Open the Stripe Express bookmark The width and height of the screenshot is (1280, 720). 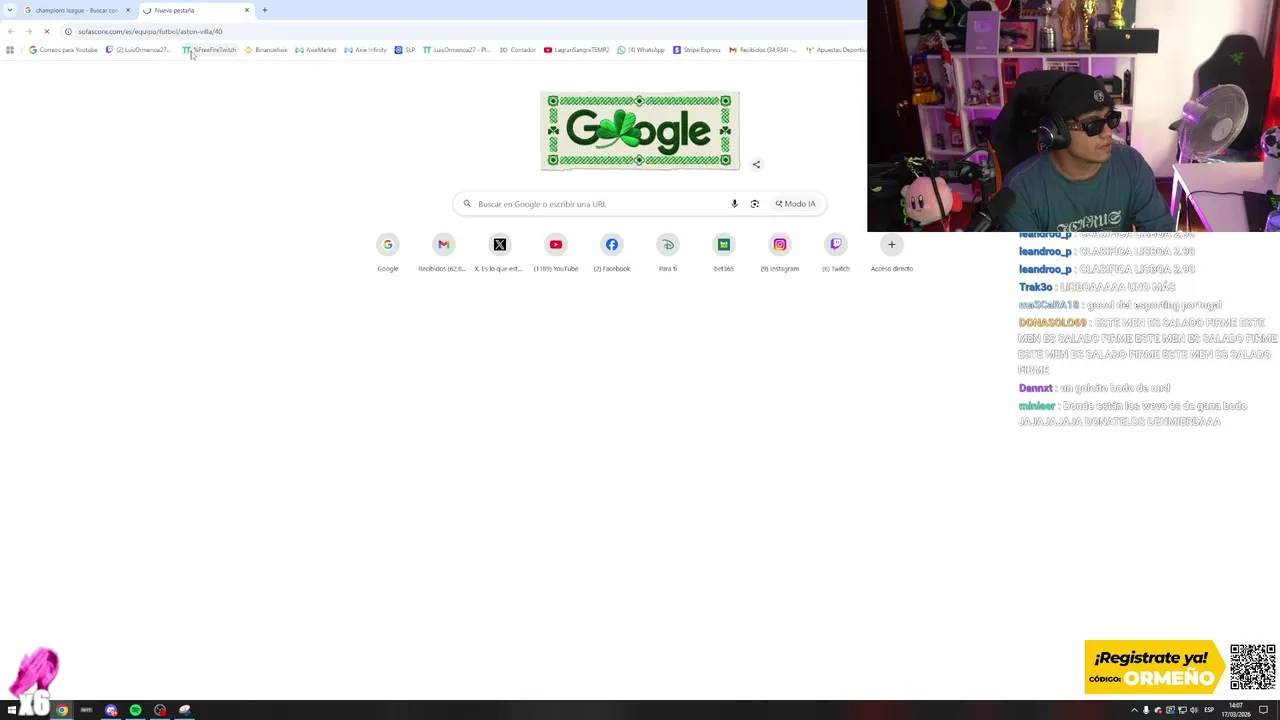697,50
